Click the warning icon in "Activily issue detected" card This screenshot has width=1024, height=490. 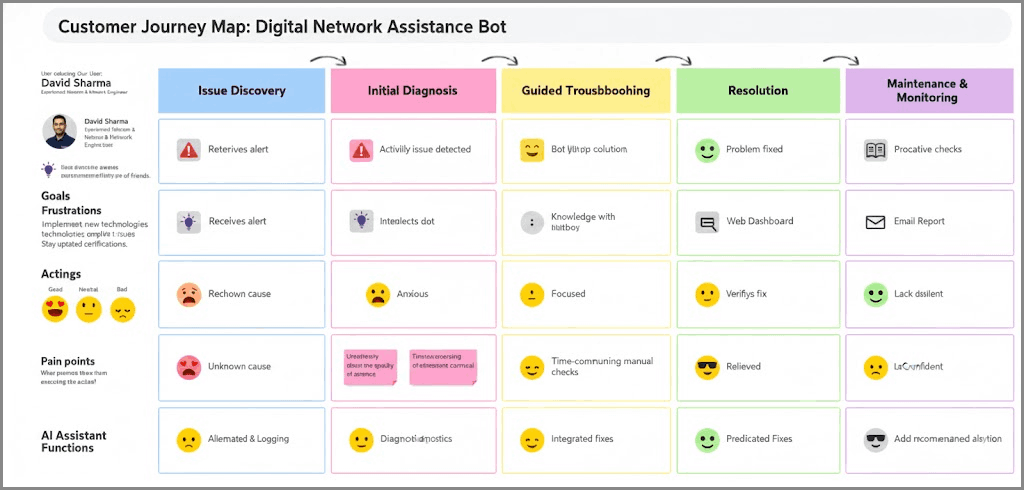361,150
